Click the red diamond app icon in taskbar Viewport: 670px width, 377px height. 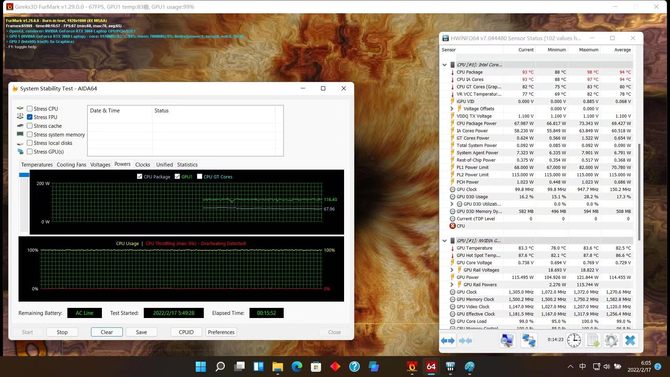point(335,366)
